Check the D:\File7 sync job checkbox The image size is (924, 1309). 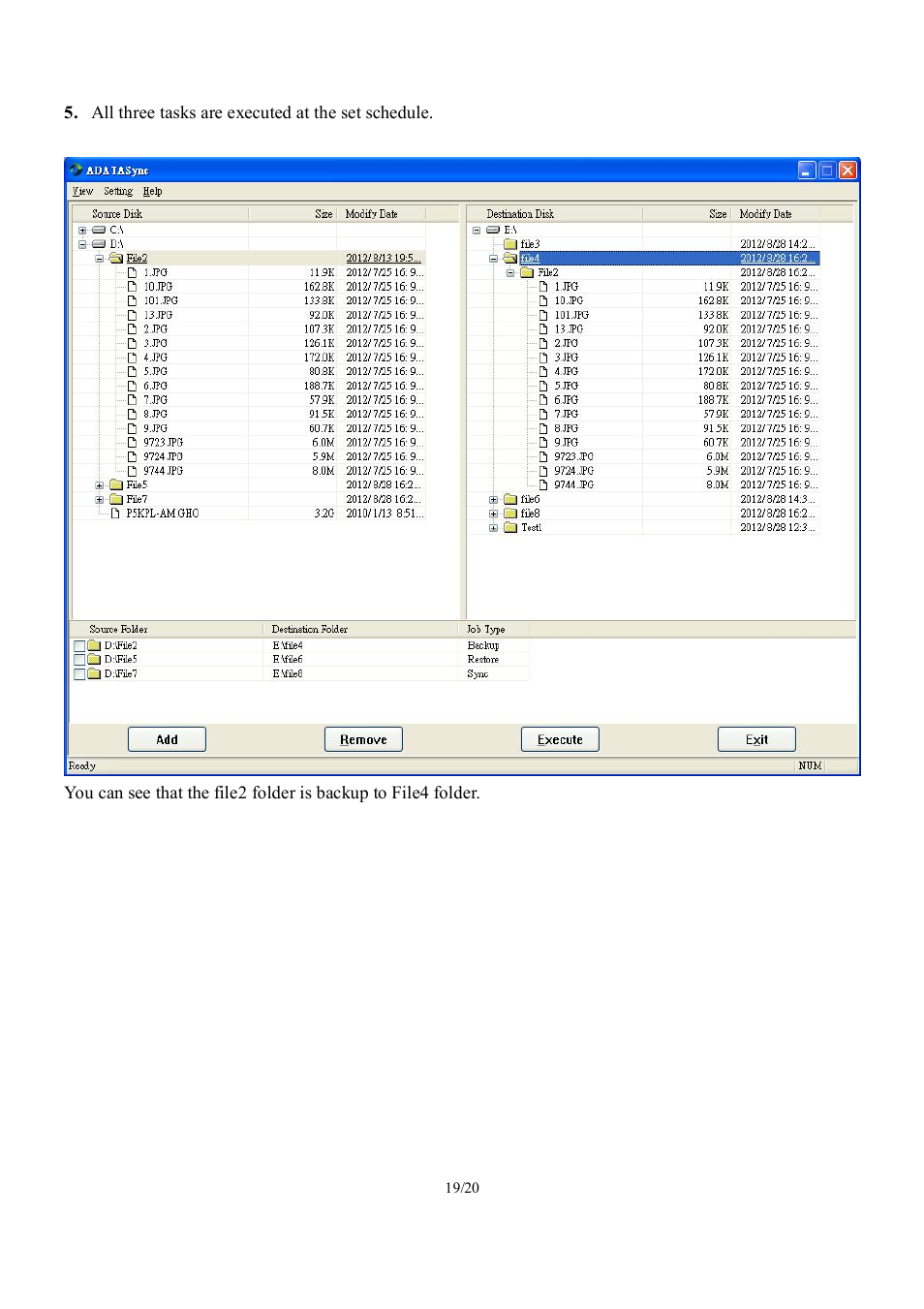pos(79,674)
